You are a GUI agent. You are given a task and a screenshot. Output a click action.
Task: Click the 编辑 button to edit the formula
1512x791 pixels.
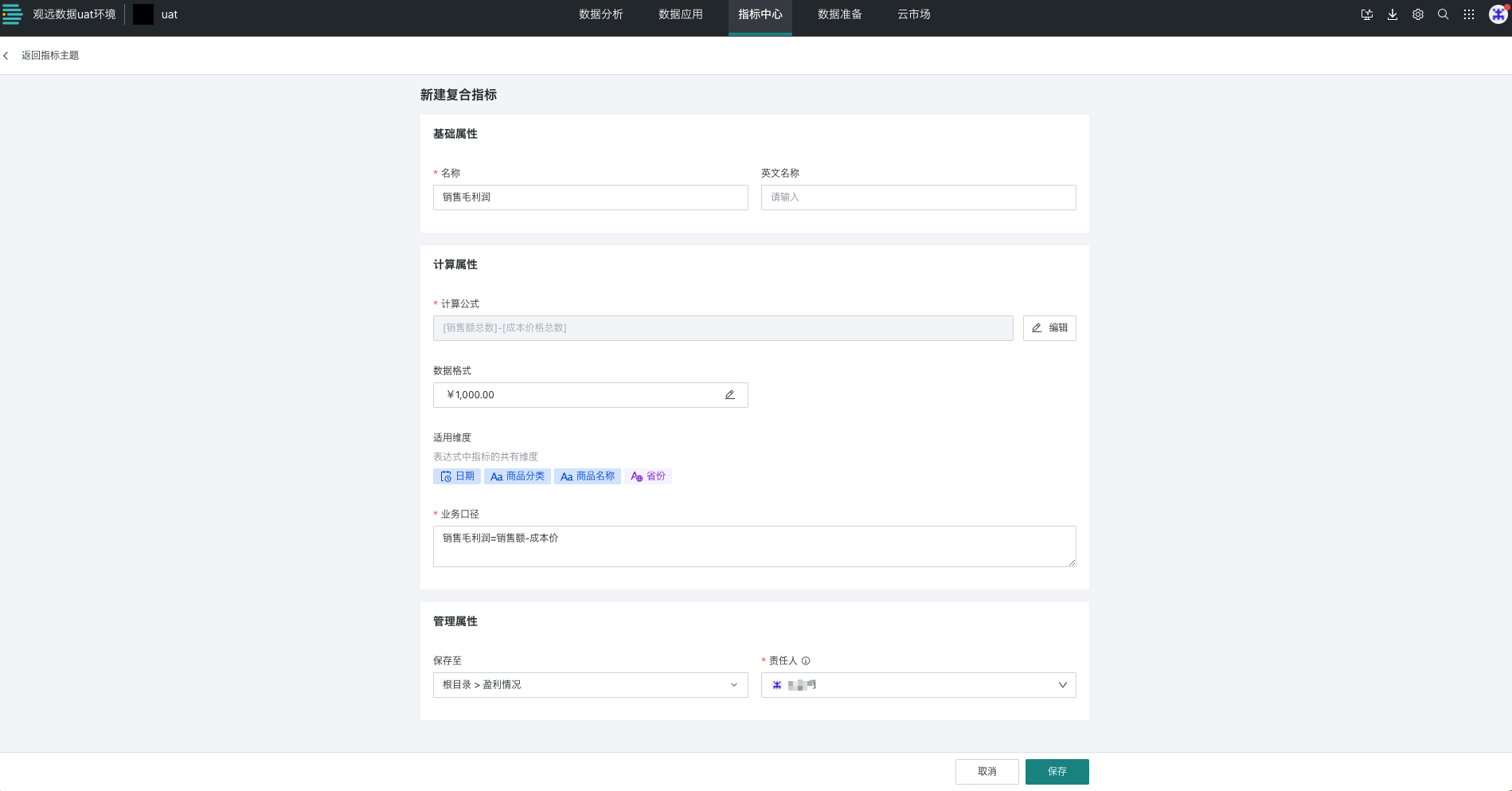coord(1049,327)
